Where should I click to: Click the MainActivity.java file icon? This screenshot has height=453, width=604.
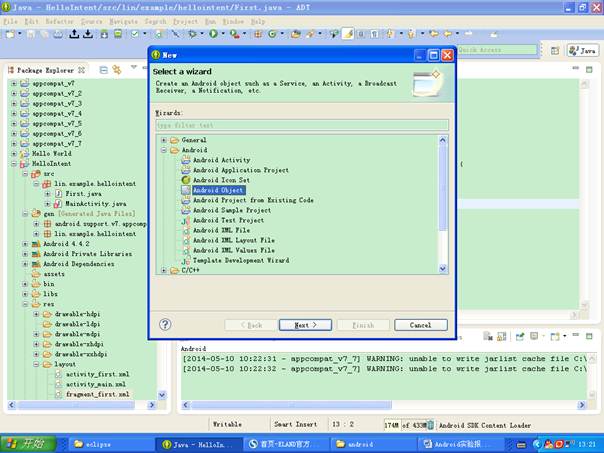(58, 203)
